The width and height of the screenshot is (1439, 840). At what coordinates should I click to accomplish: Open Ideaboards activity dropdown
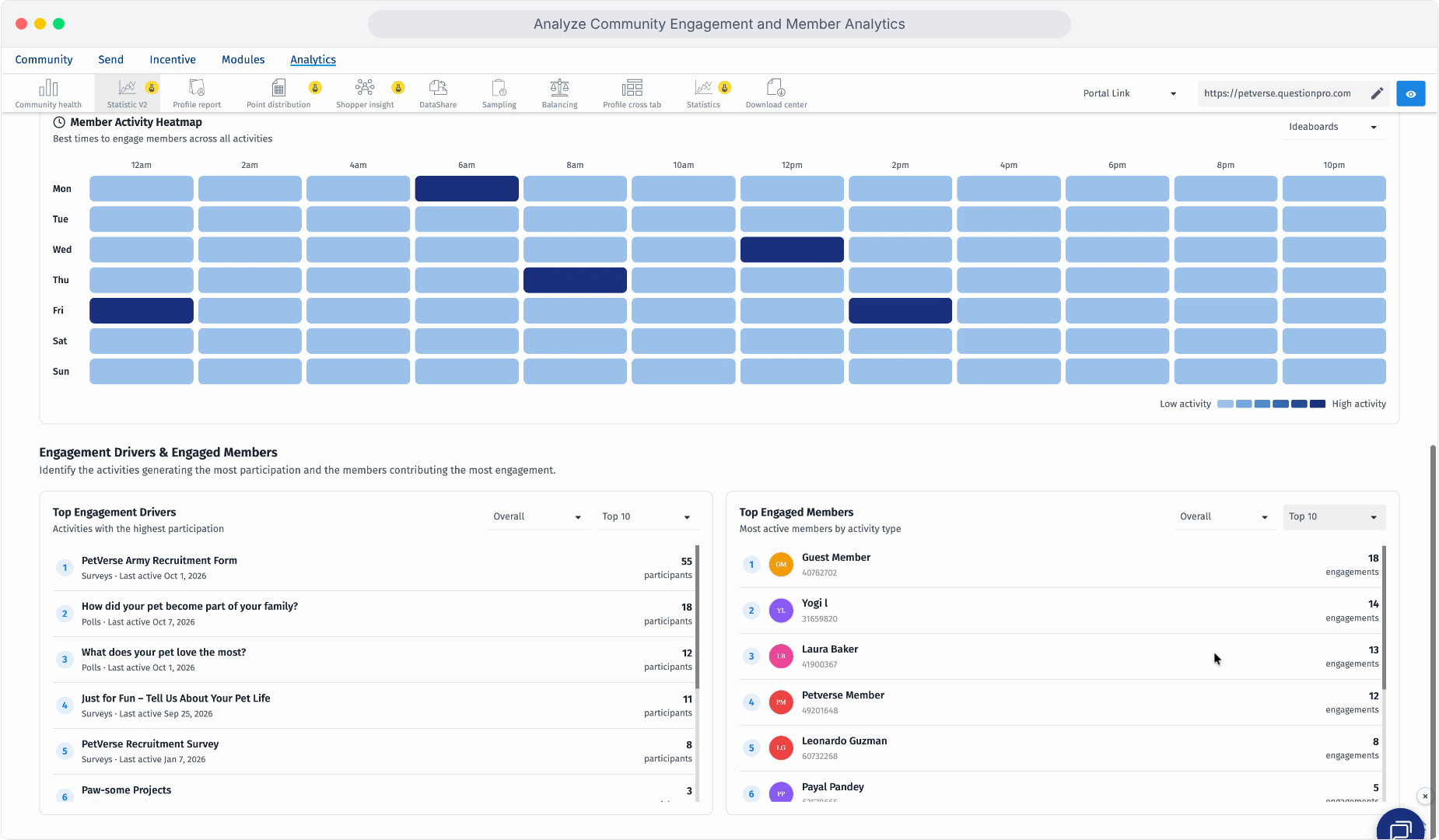coord(1333,127)
